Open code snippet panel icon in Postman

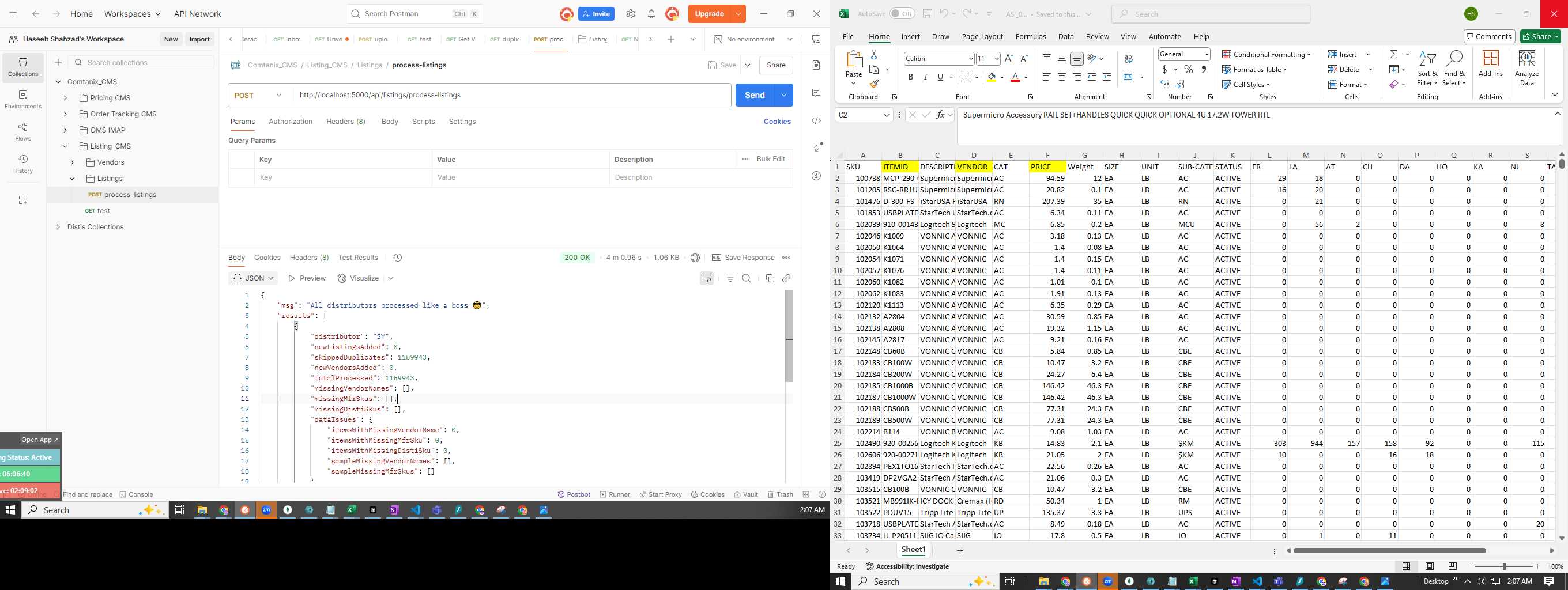point(816,120)
